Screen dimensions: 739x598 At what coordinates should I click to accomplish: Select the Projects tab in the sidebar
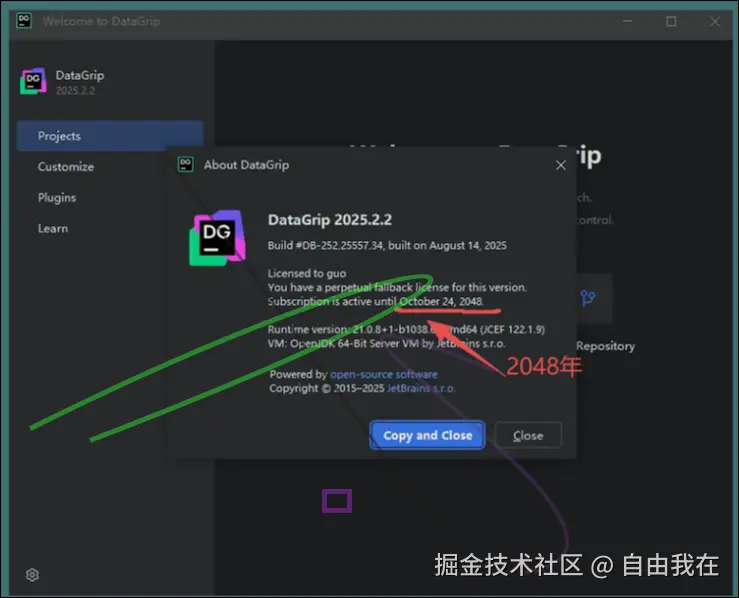(110, 136)
